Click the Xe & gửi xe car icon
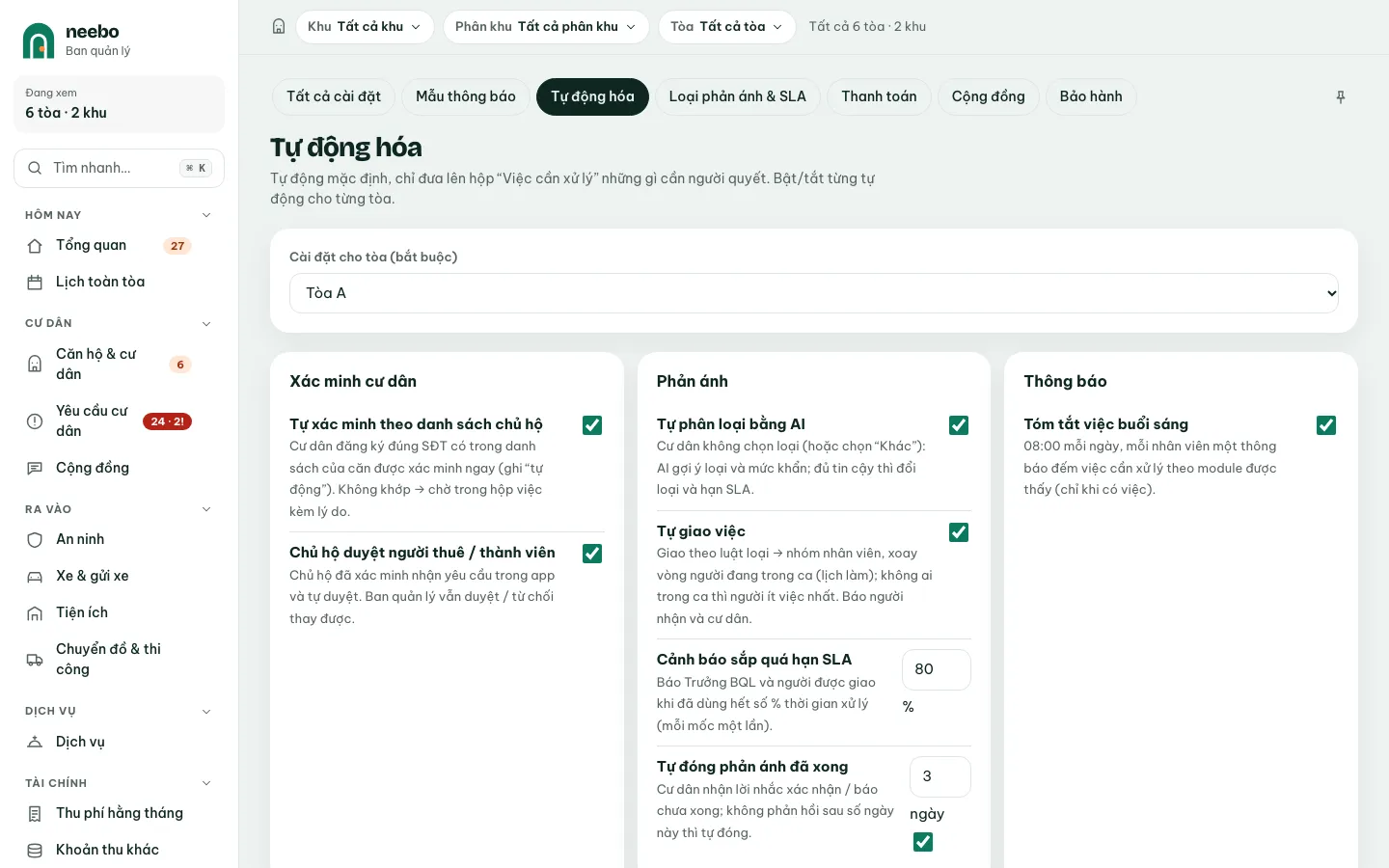Screen dimensions: 1389x868 pos(35,577)
